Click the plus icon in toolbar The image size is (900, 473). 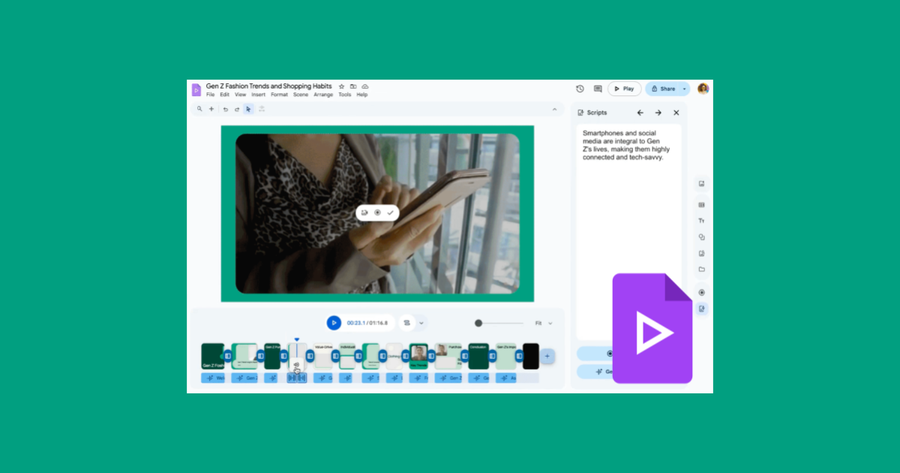coord(211,109)
